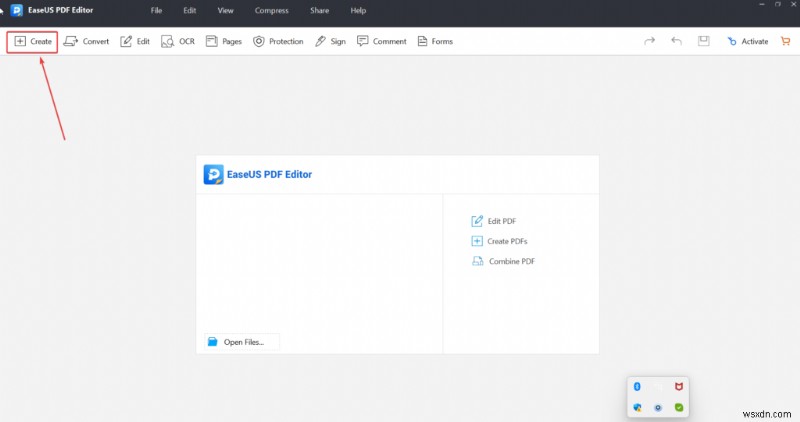Viewport: 800px width, 422px height.
Task: Choose the Sign tool
Action: (330, 41)
